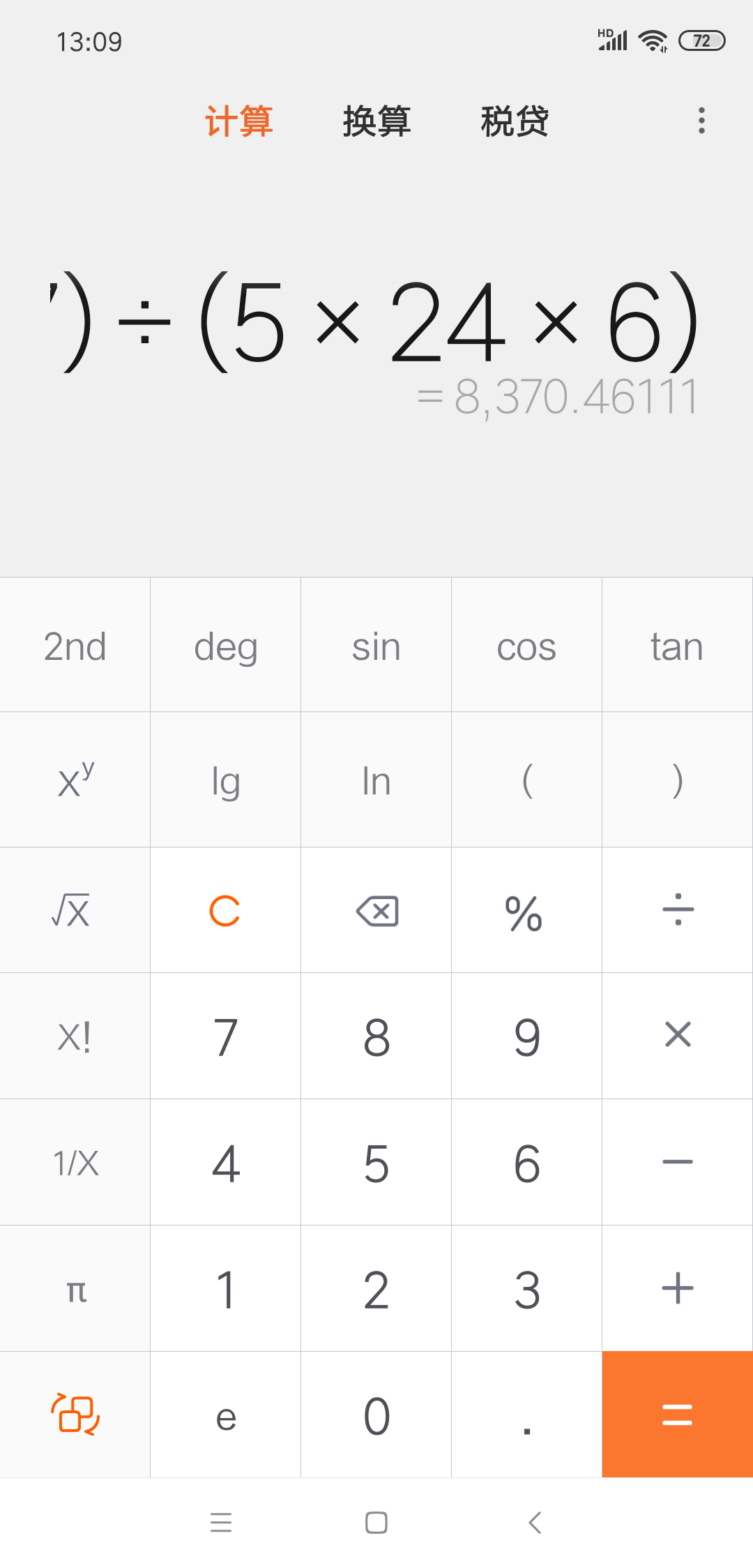Image resolution: width=753 pixels, height=1568 pixels.
Task: Tap the backspace delete icon
Action: [x=376, y=910]
